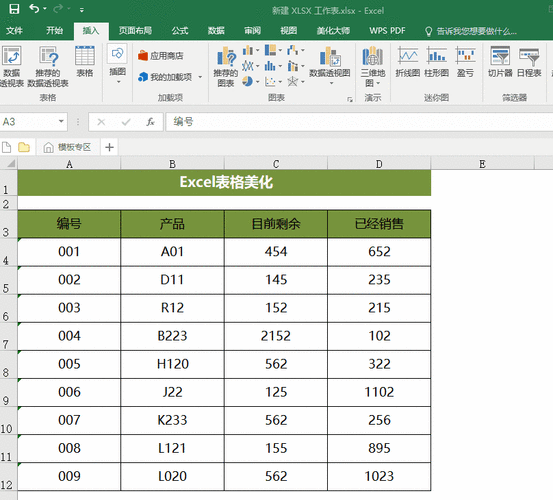This screenshot has height=500, width=553.
Task: Open the 美化大师 tab
Action: click(x=333, y=31)
